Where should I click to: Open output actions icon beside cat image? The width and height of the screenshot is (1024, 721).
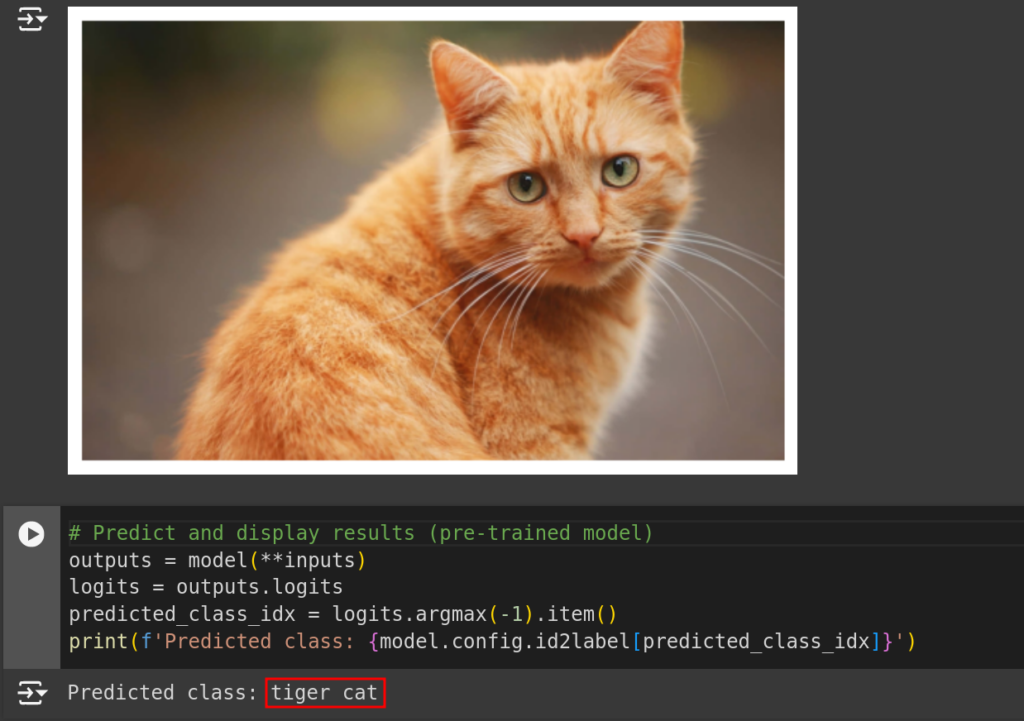pyautogui.click(x=32, y=19)
